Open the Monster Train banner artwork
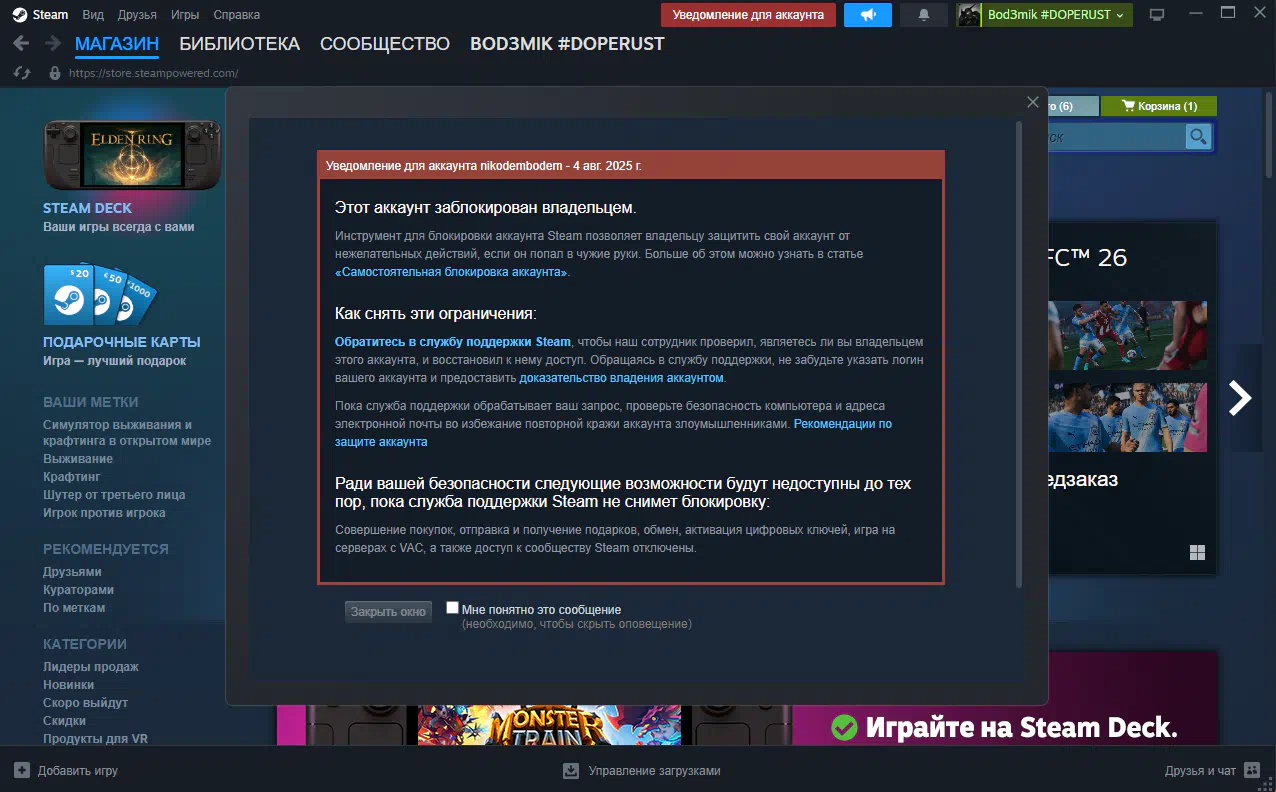The width and height of the screenshot is (1276, 792). (x=549, y=725)
